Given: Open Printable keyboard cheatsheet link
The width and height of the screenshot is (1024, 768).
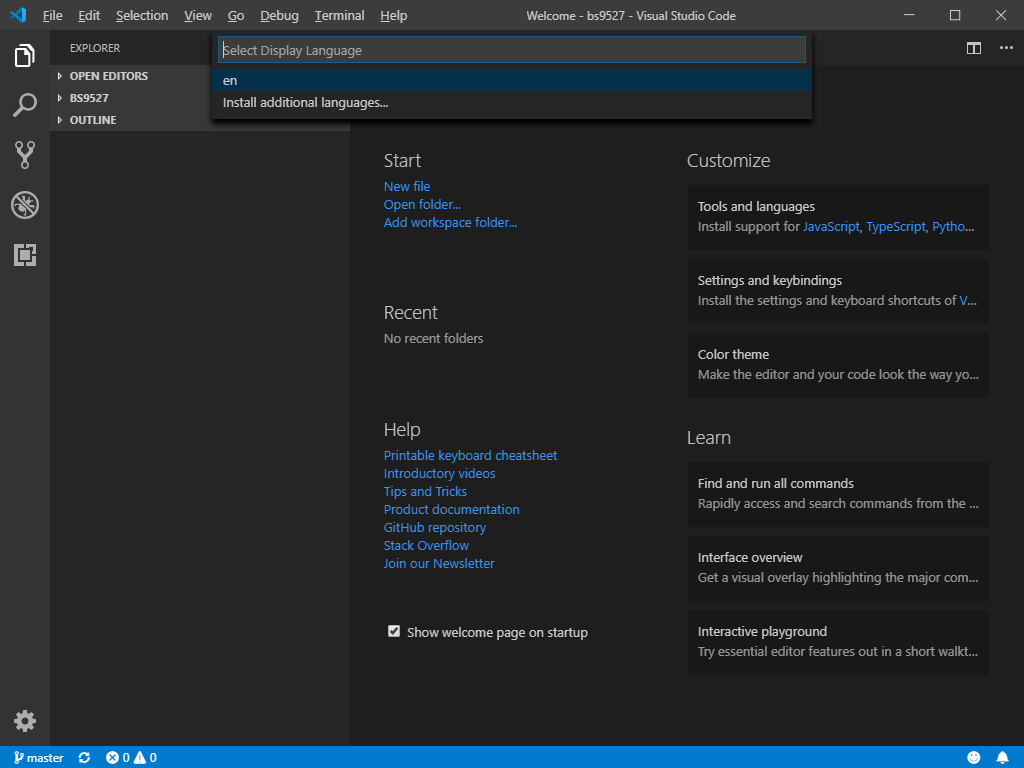Looking at the screenshot, I should pos(470,455).
